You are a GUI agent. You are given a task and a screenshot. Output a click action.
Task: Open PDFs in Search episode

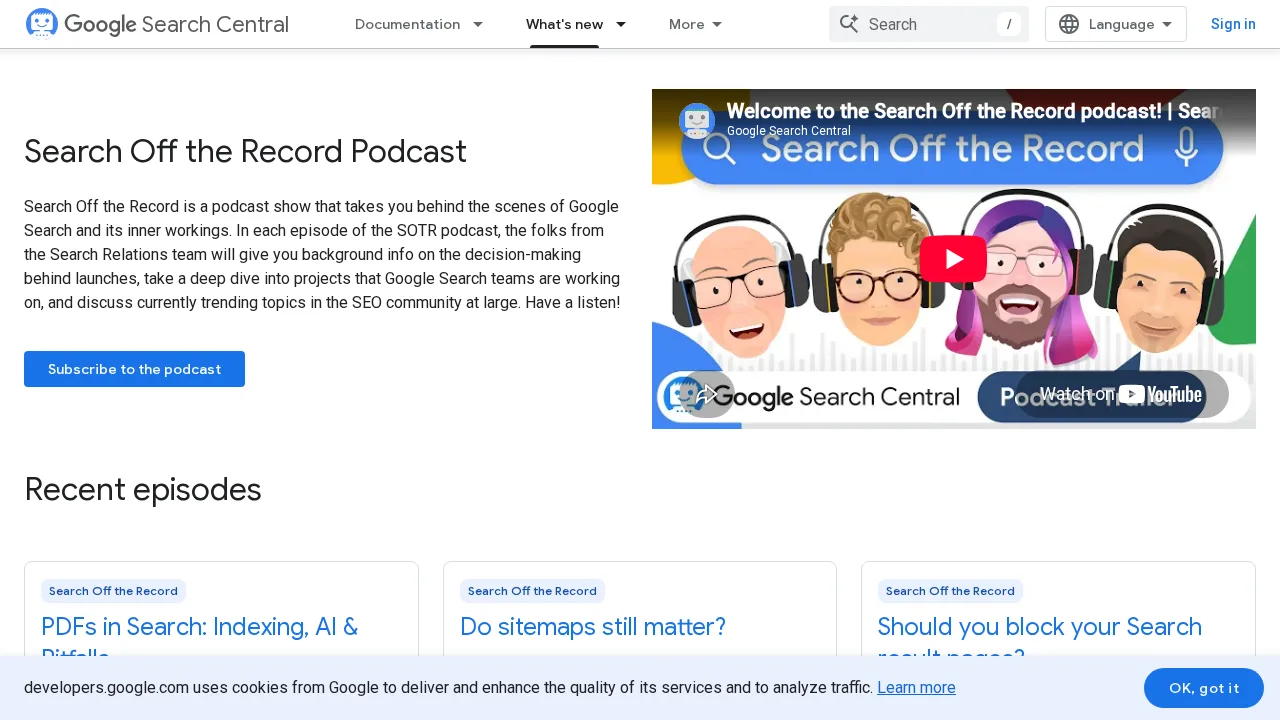coord(199,641)
